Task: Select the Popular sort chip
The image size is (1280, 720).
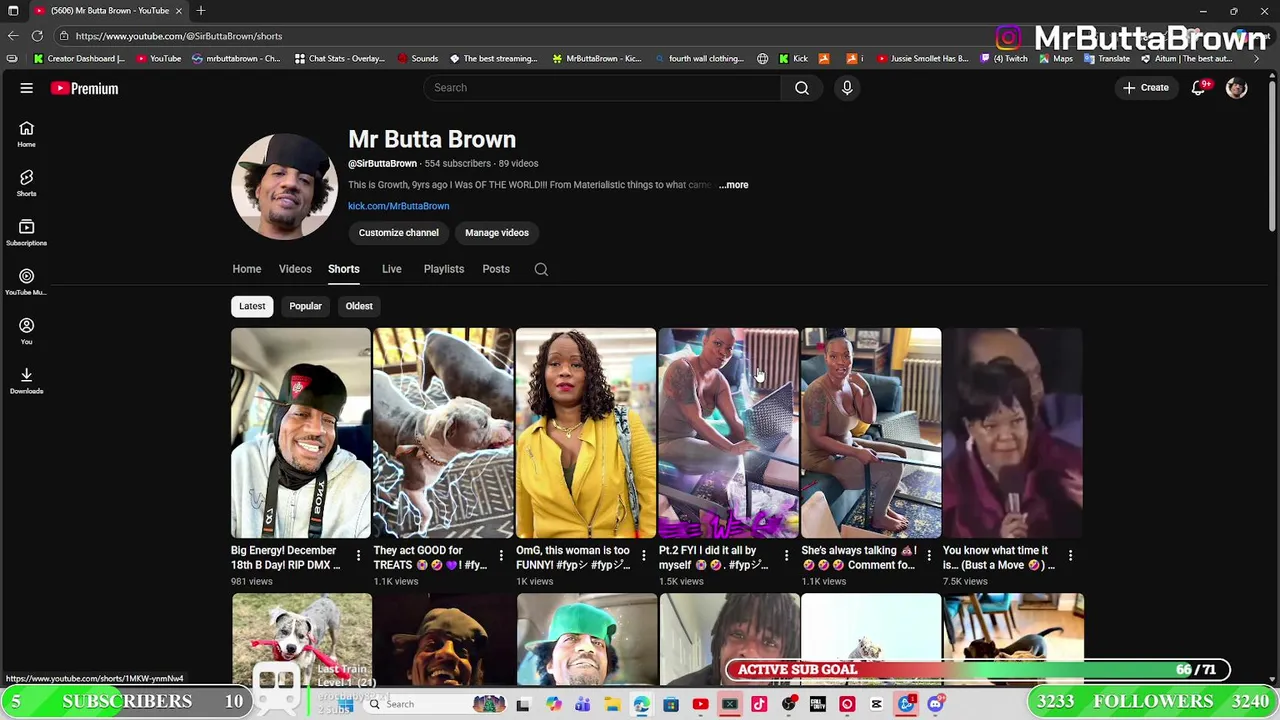Action: tap(305, 306)
